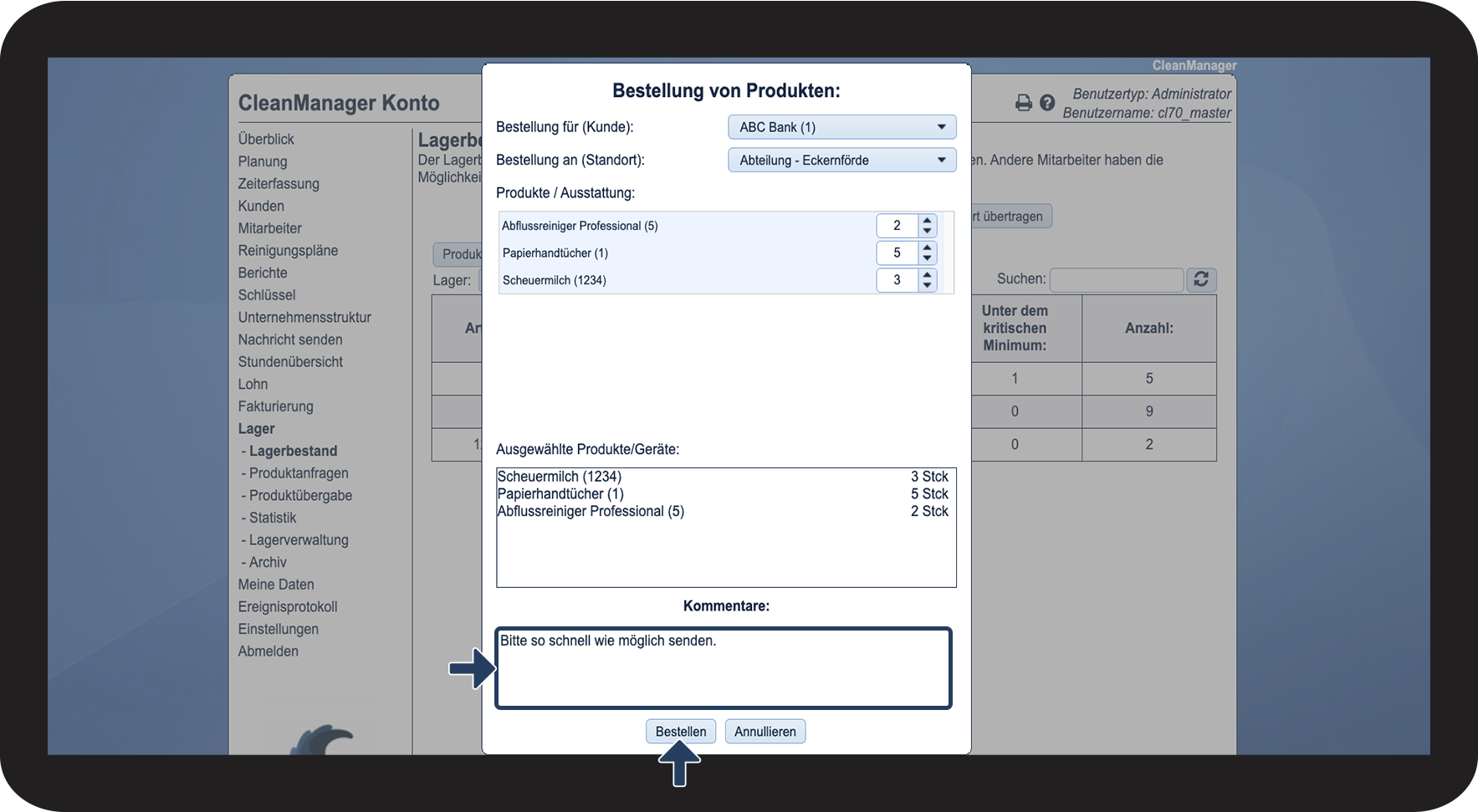
Task: Click the refresh icon beside search field
Action: [1201, 279]
